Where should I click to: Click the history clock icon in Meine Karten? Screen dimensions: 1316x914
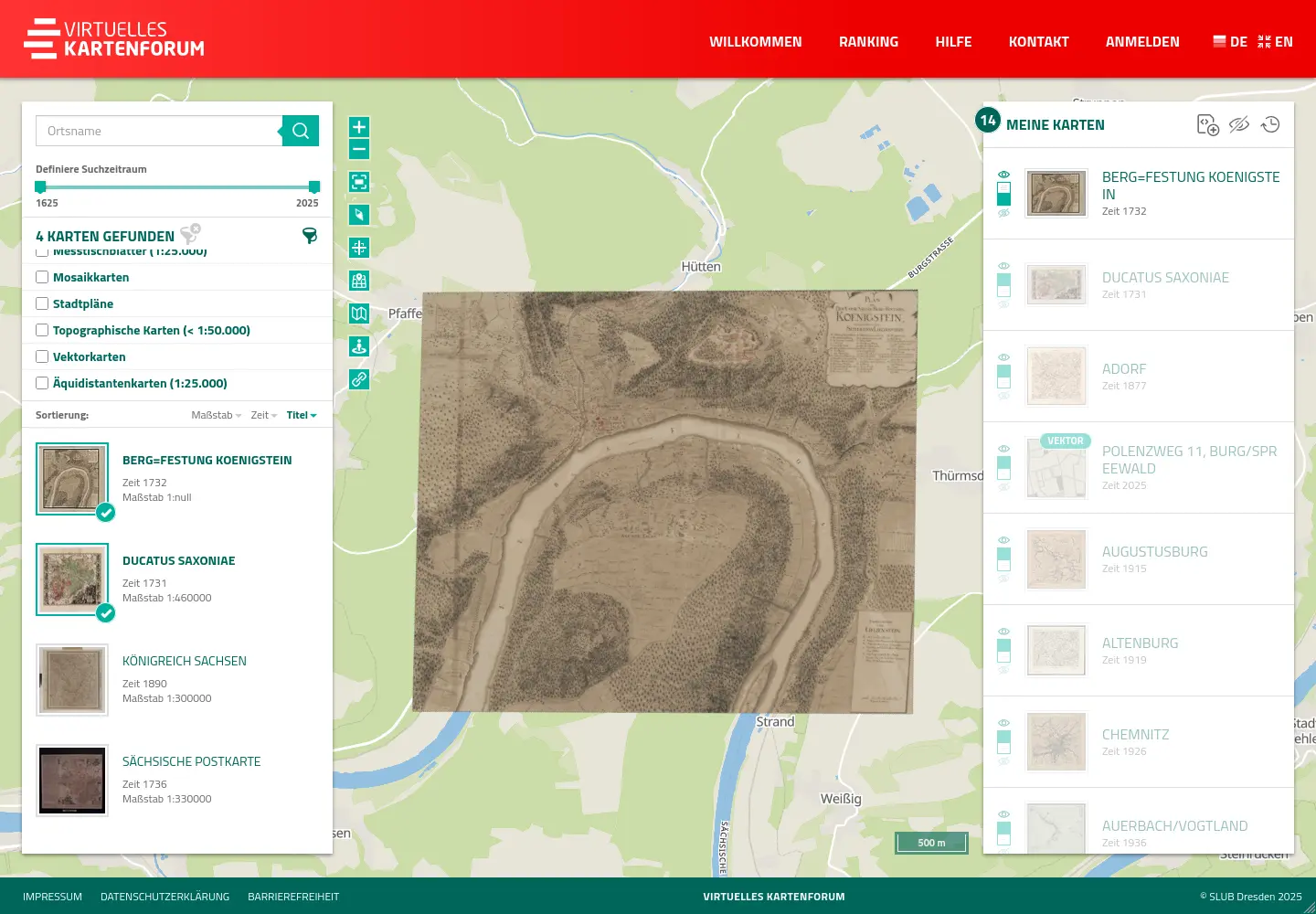(x=1270, y=125)
